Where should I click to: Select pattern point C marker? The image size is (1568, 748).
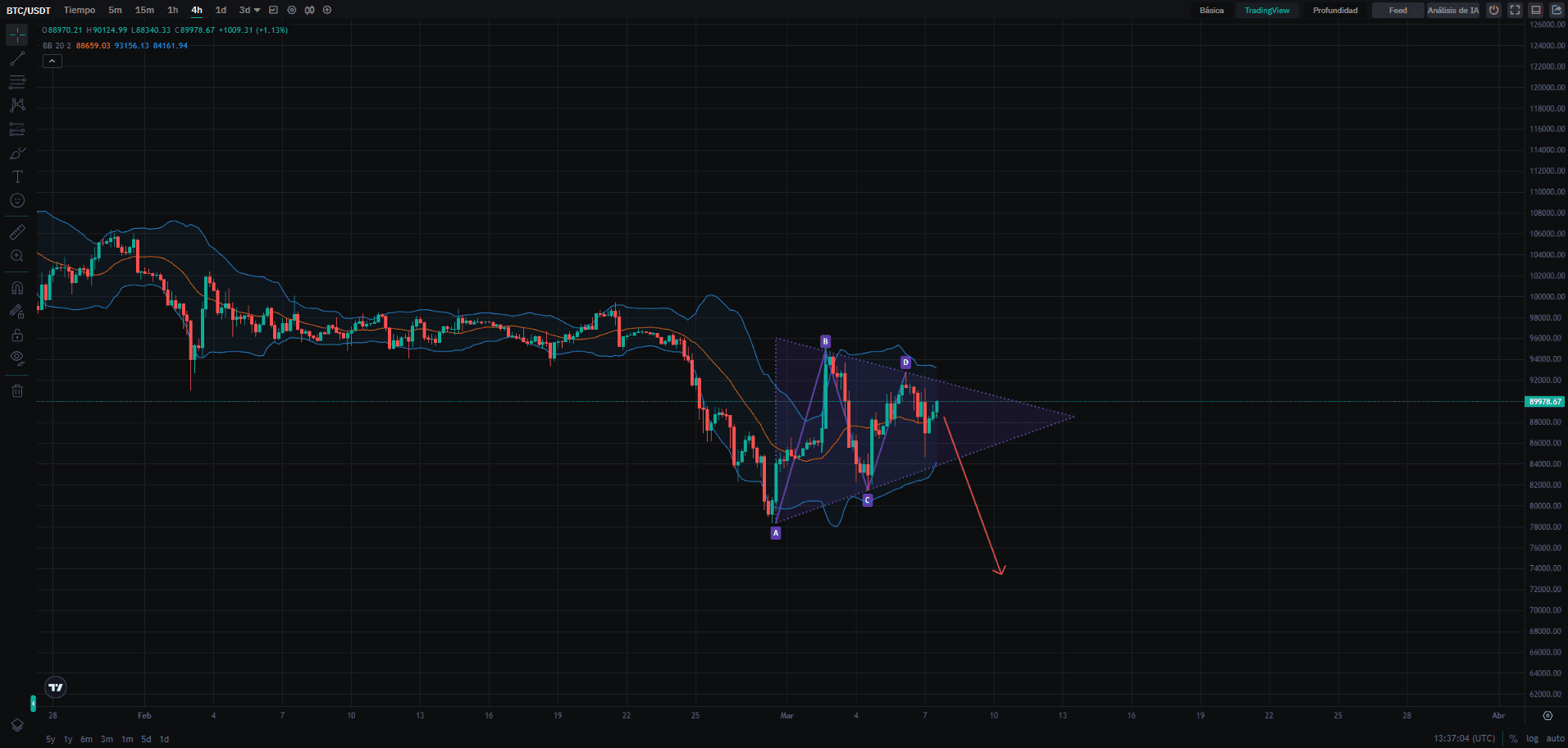click(868, 500)
